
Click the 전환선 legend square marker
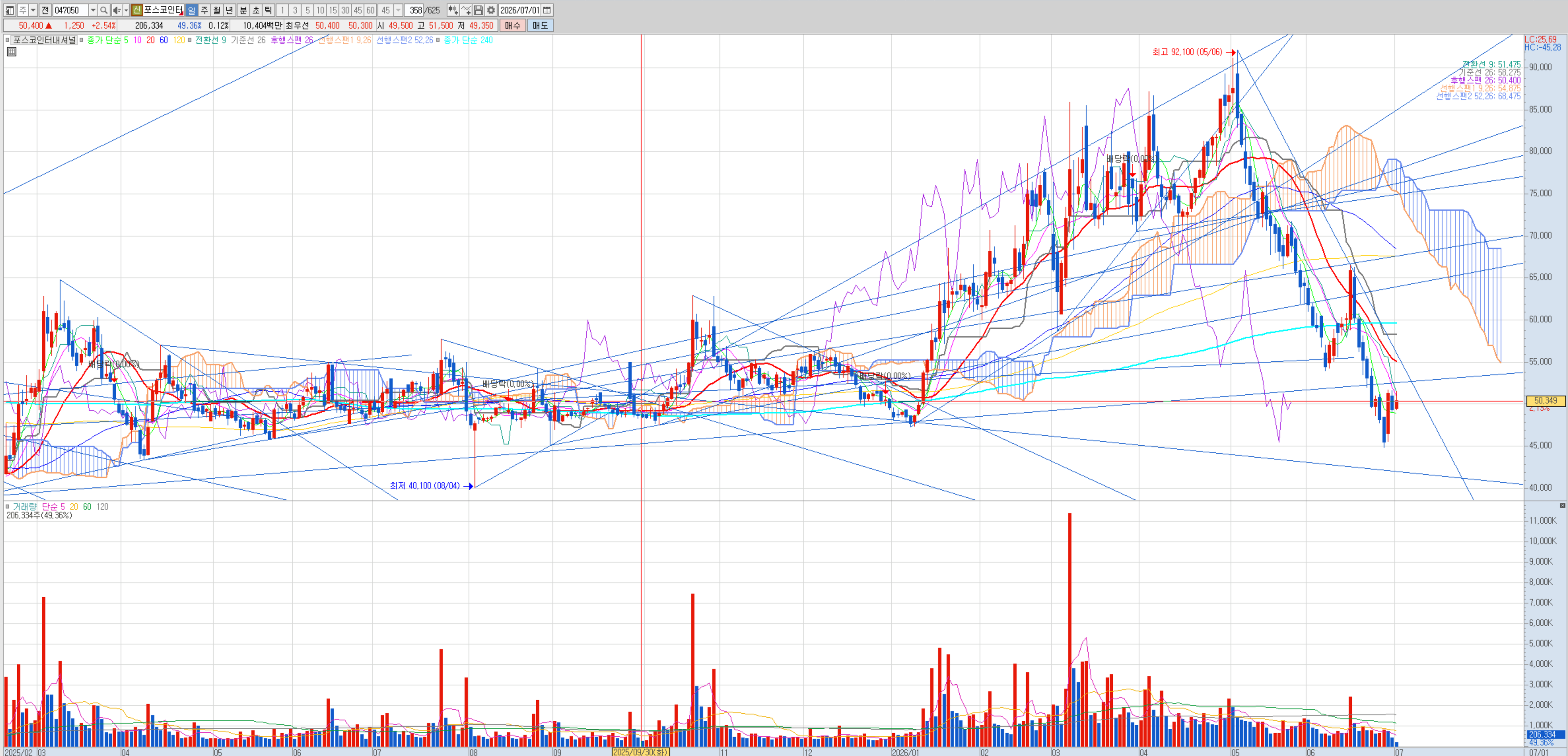click(x=190, y=40)
